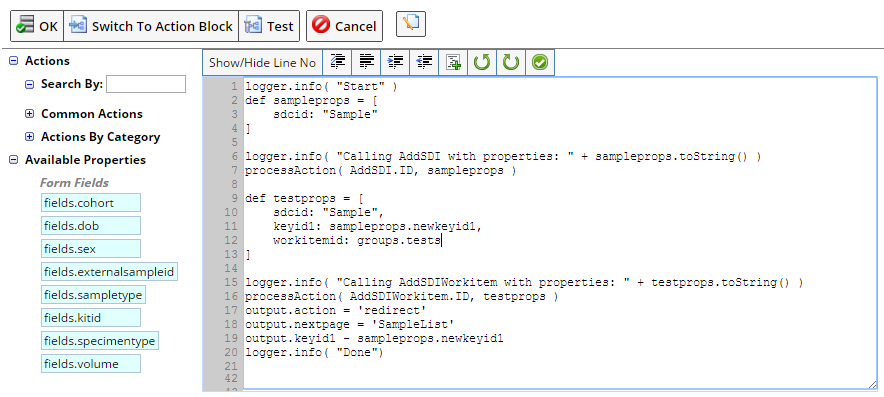Click the comment lines toolbar icon
The image size is (884, 397).
click(x=337, y=63)
